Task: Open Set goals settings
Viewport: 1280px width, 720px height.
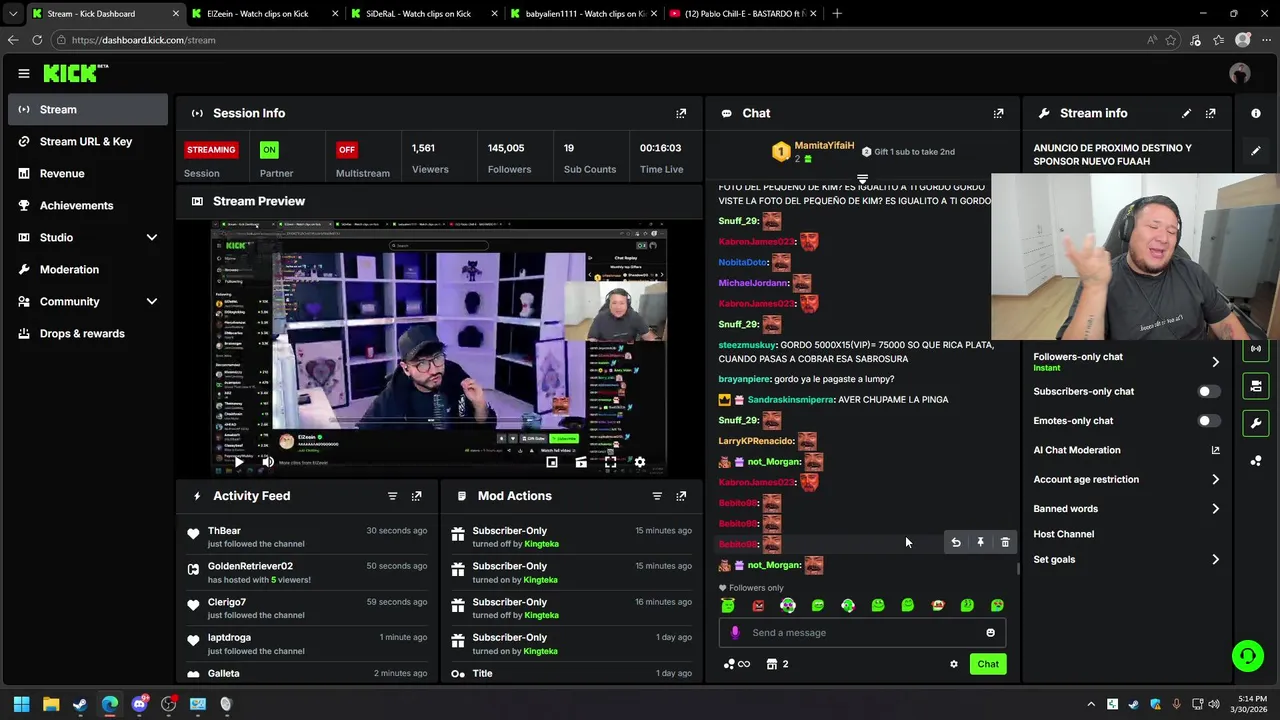Action: [1127, 559]
